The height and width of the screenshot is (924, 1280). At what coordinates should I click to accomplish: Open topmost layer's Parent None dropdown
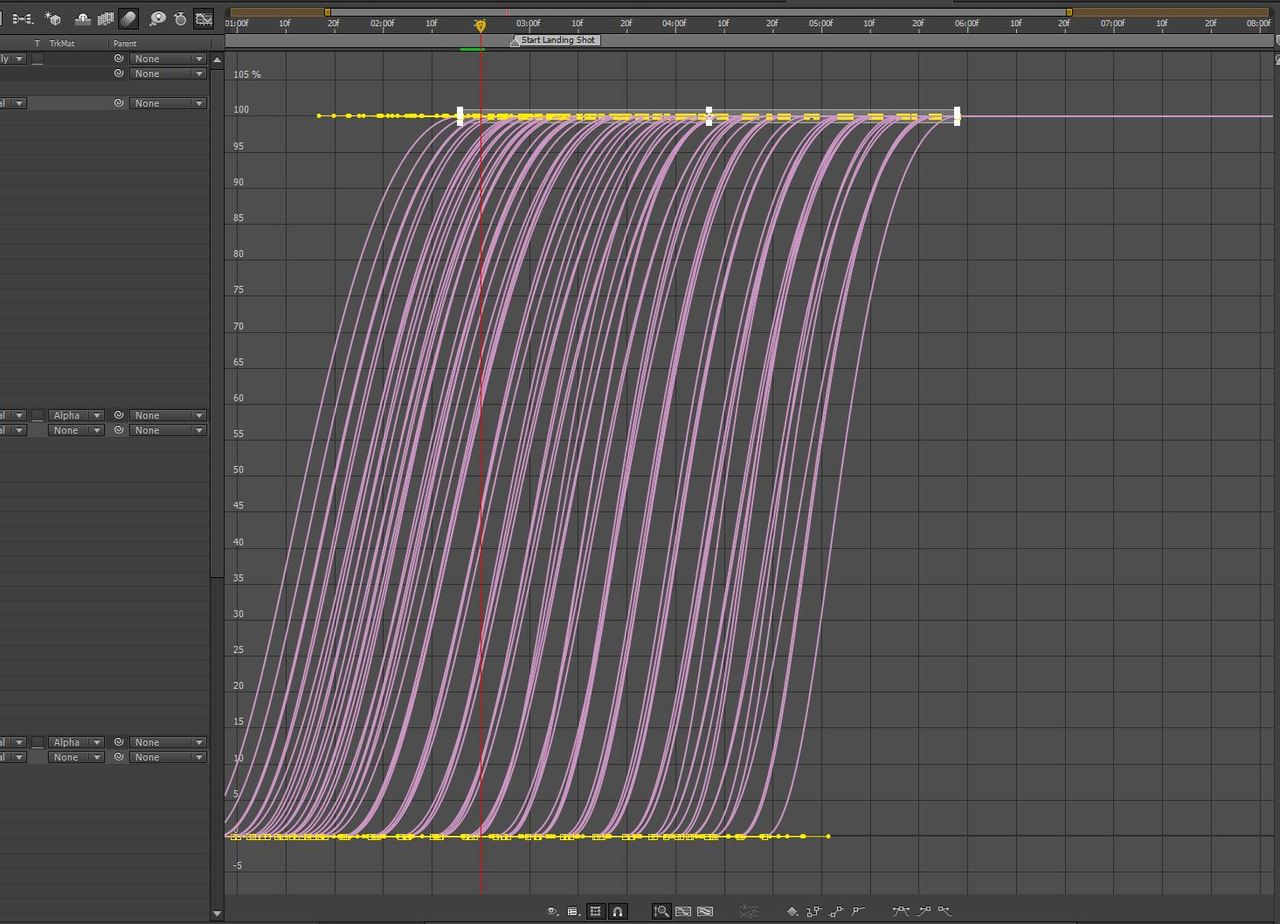[168, 59]
